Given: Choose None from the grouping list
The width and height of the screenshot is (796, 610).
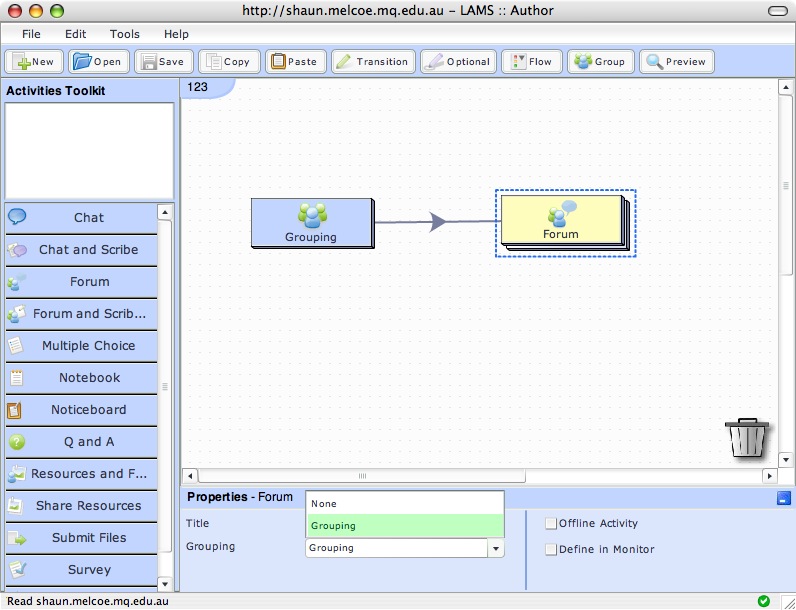Looking at the screenshot, I should point(404,504).
